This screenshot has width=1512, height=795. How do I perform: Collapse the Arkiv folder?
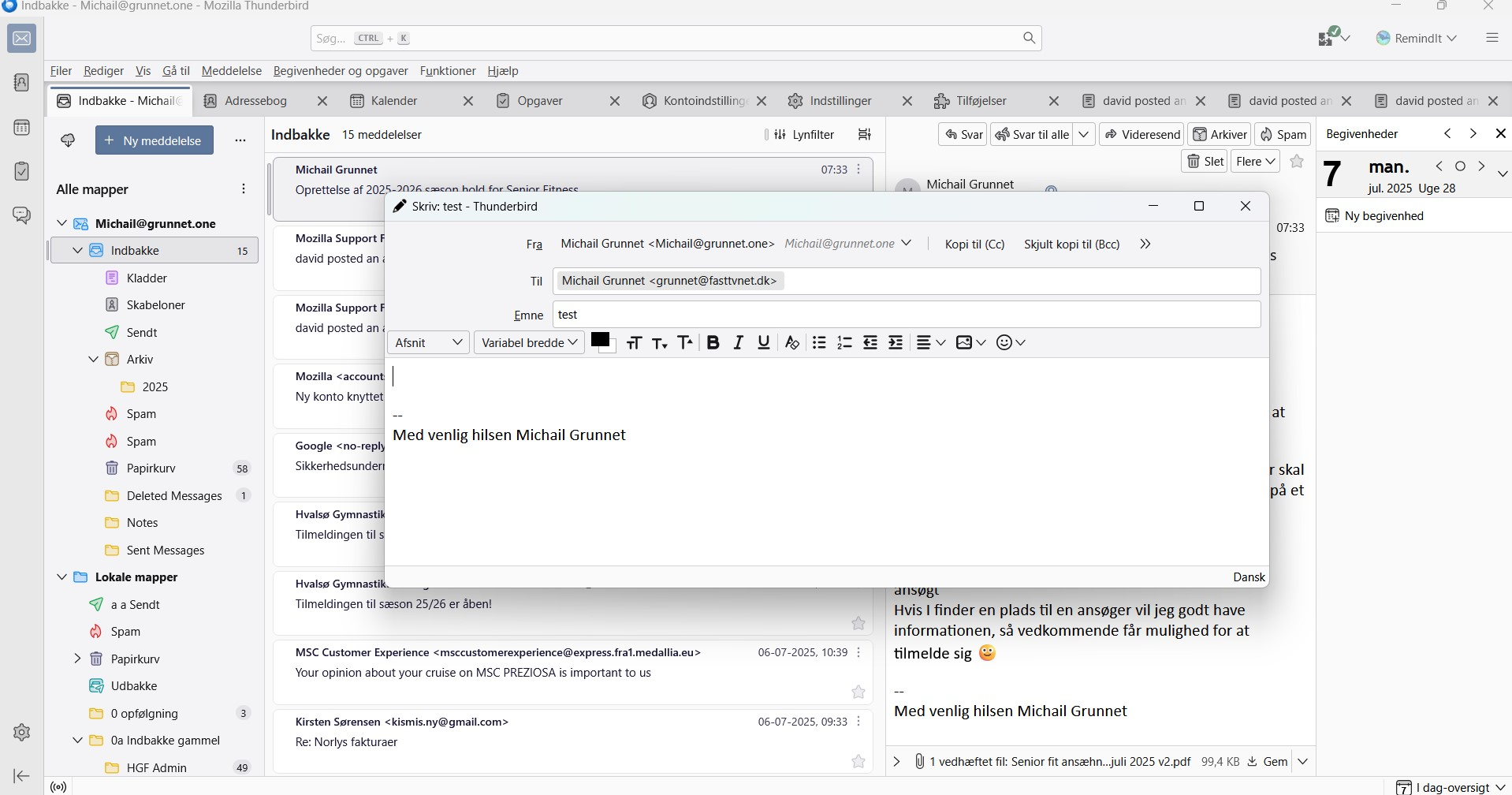(x=93, y=360)
